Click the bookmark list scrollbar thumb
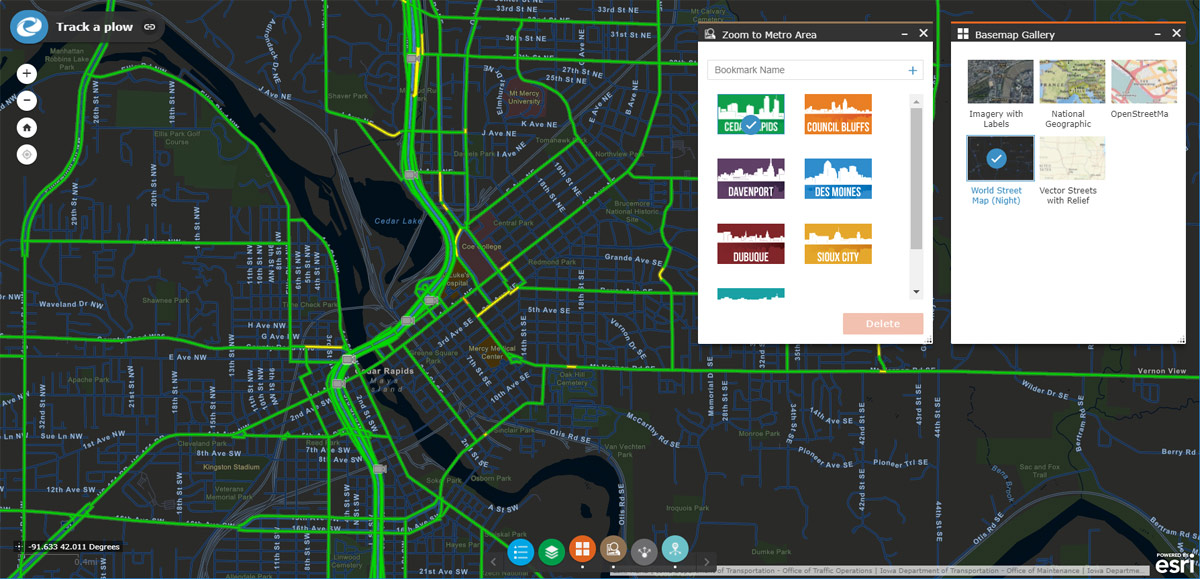The image size is (1200, 579). tap(915, 178)
